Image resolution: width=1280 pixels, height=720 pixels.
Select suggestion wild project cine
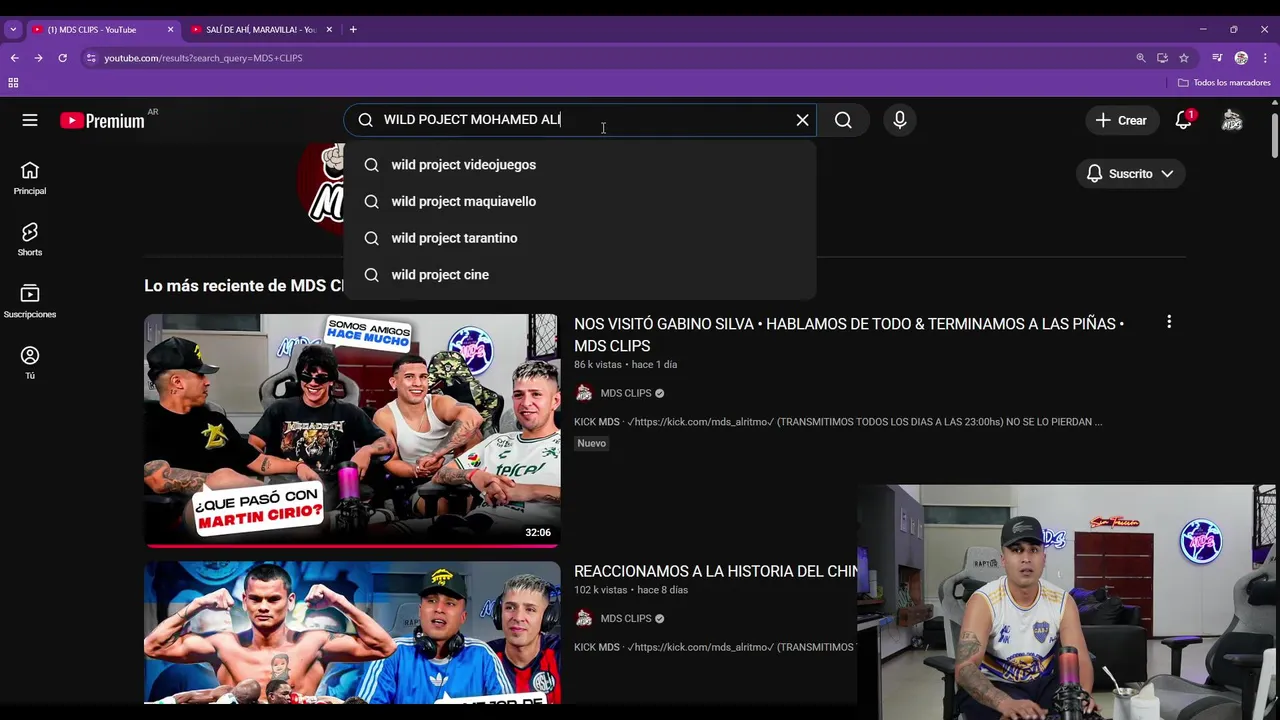click(580, 275)
